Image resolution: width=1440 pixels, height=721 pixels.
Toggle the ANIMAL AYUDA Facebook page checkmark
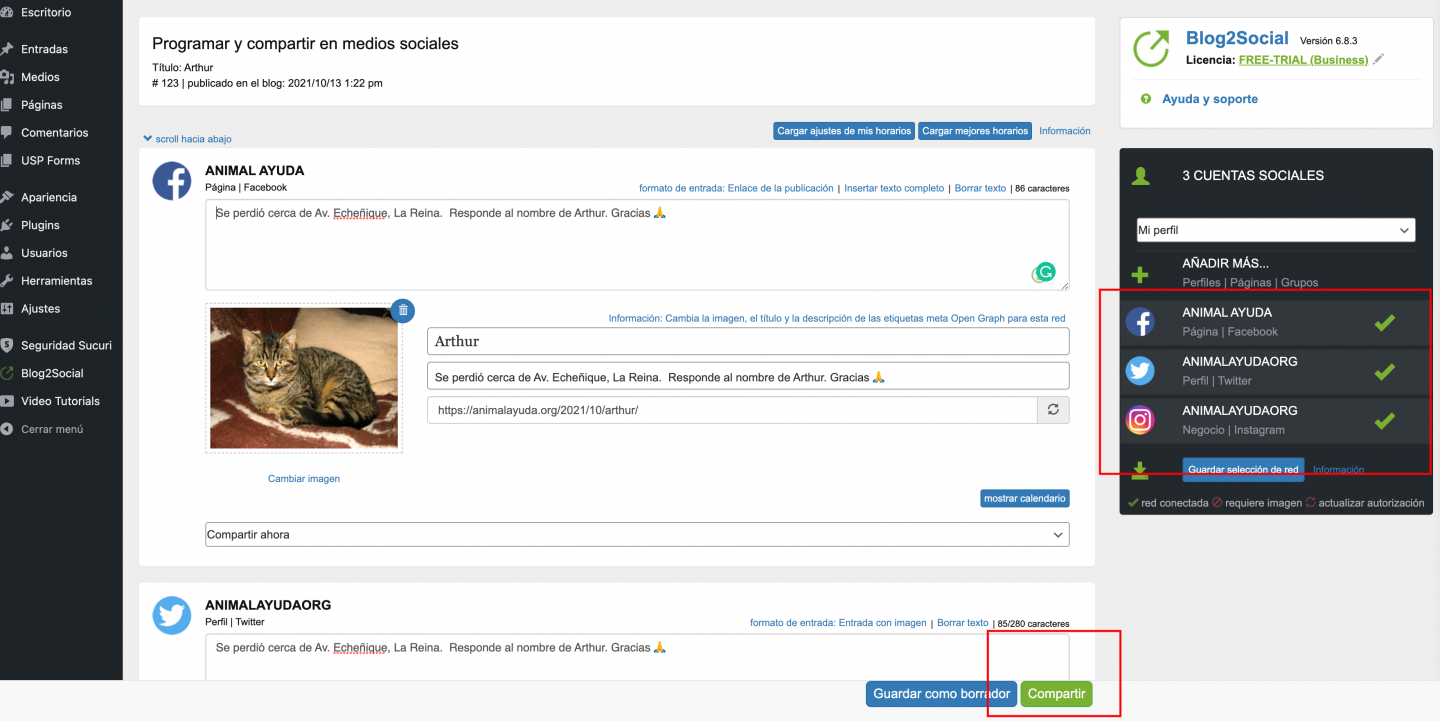(x=1384, y=322)
